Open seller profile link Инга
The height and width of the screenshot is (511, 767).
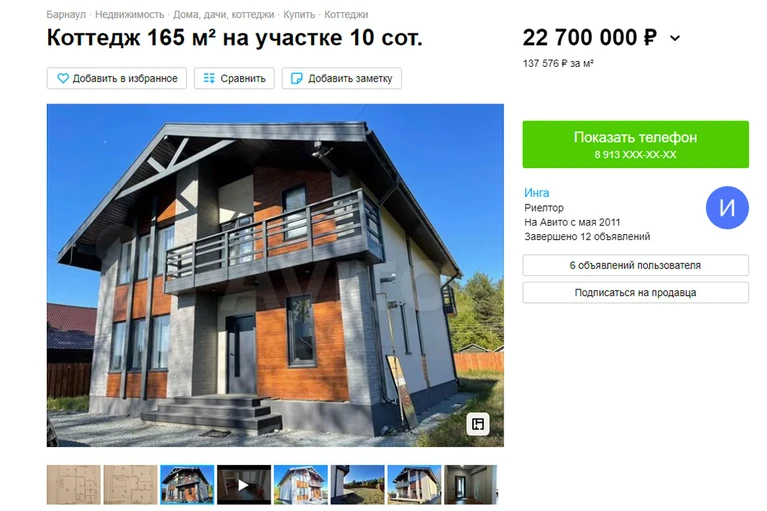click(537, 193)
